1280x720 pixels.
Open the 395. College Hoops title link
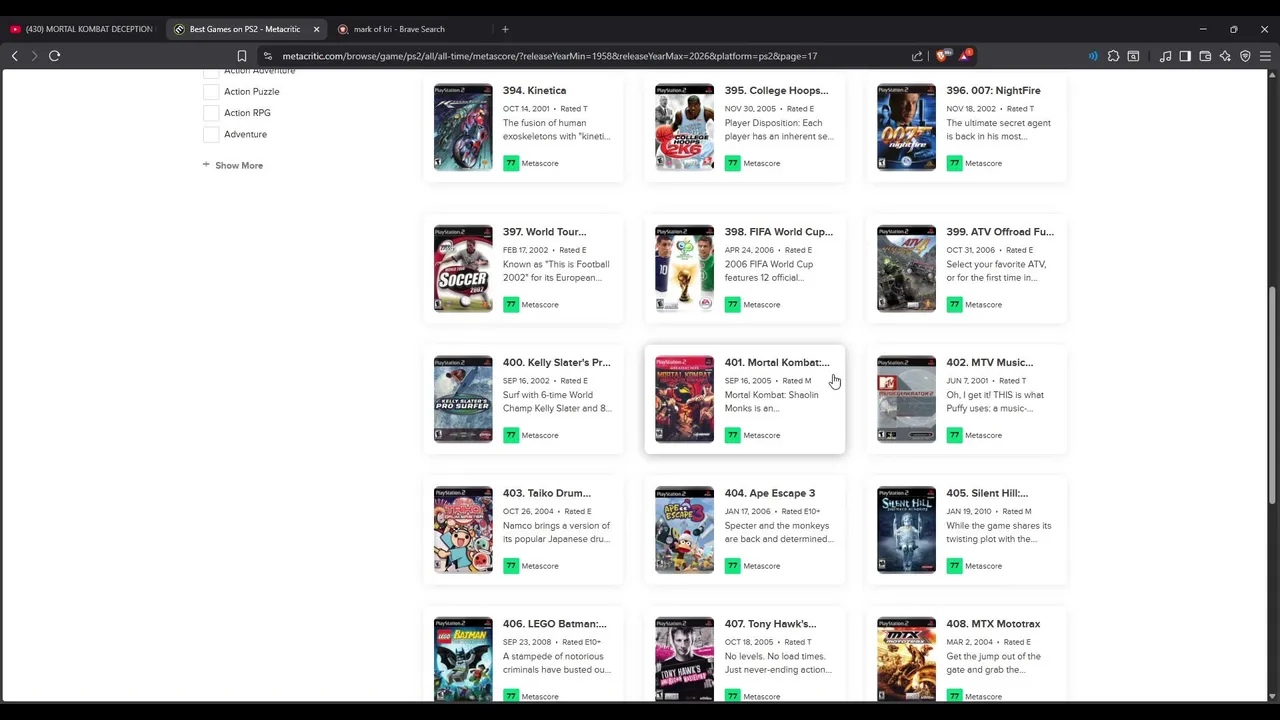coord(776,91)
